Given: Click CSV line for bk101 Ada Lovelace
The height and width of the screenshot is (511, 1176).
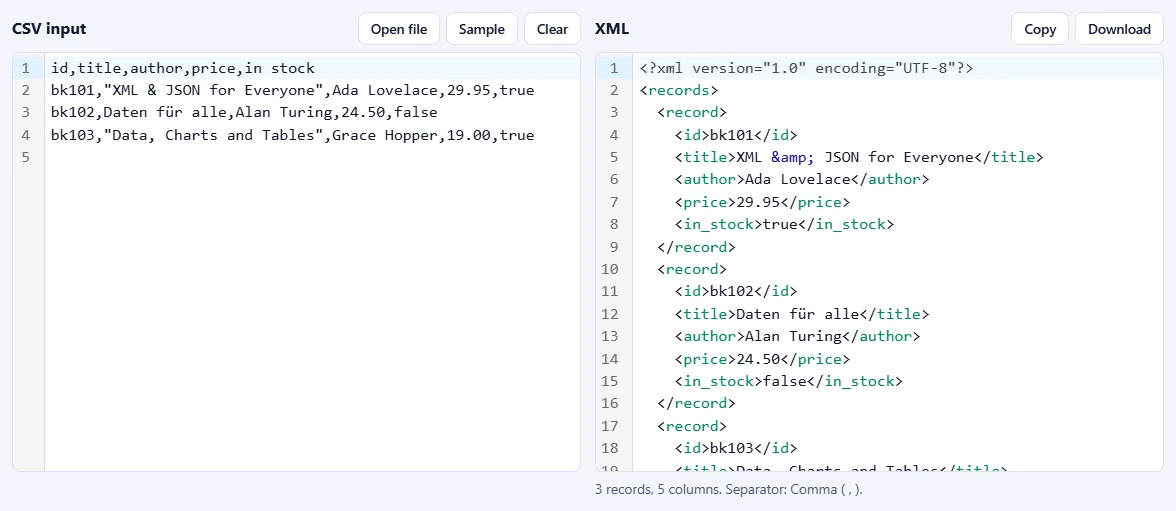Looking at the screenshot, I should (x=292, y=91).
